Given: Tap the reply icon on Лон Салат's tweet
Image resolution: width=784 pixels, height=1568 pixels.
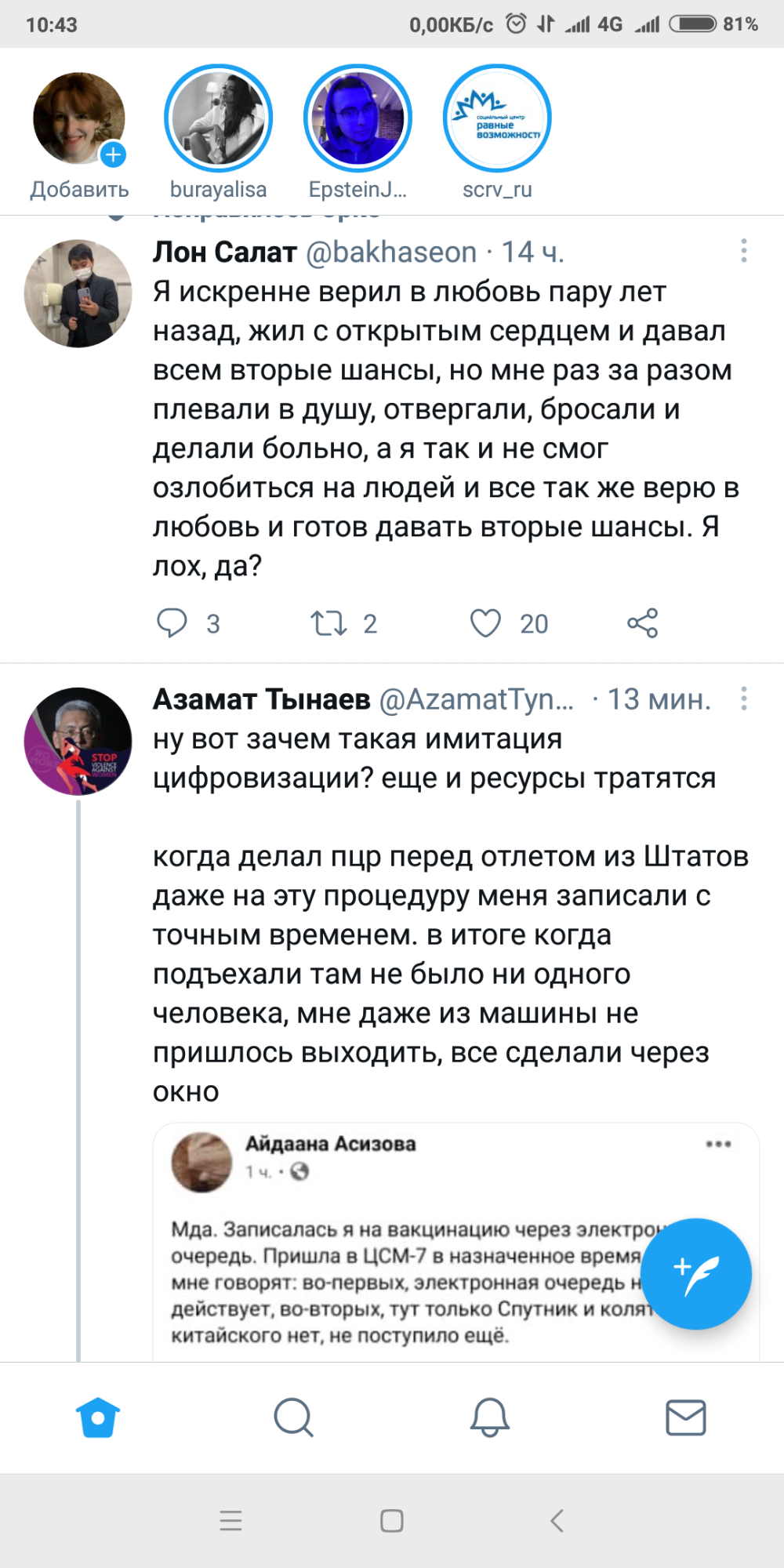Looking at the screenshot, I should click(x=172, y=623).
